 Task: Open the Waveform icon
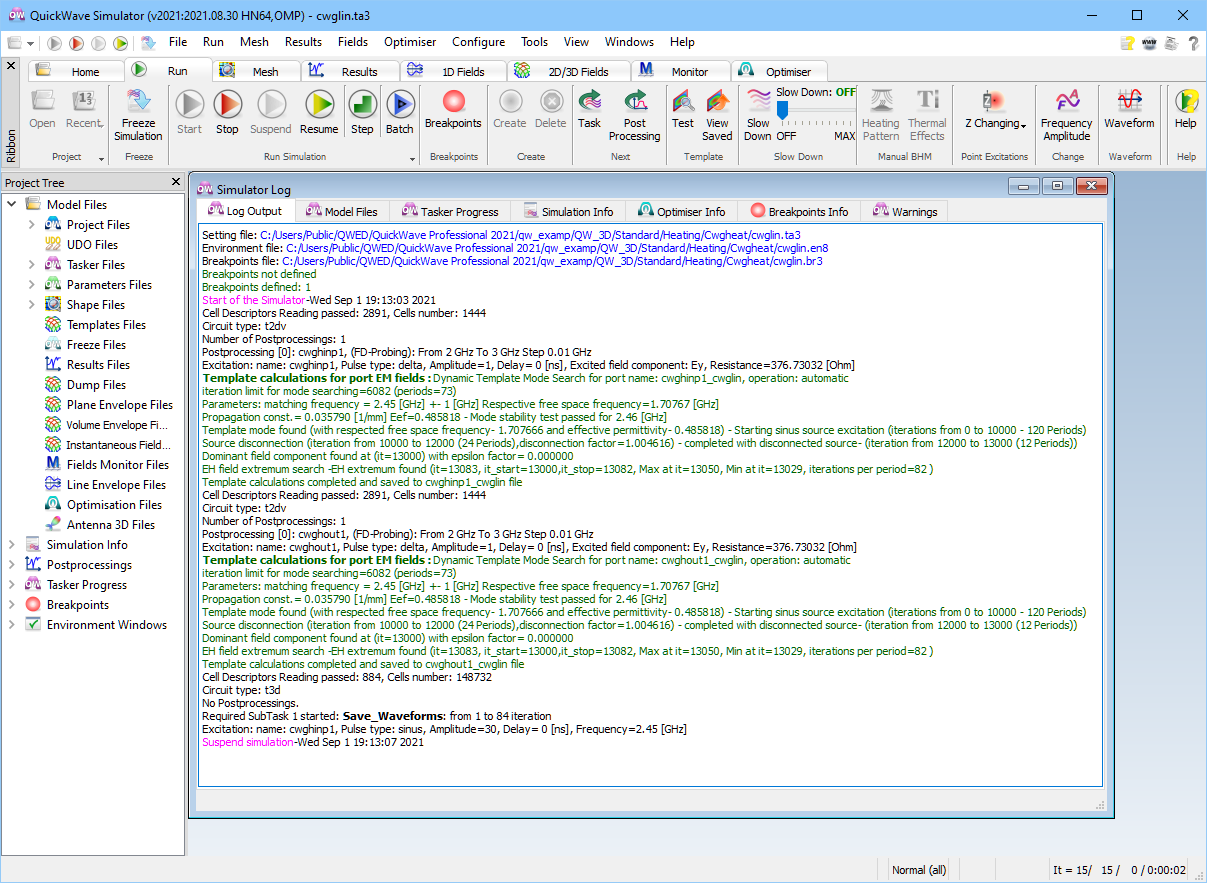[x=1129, y=101]
